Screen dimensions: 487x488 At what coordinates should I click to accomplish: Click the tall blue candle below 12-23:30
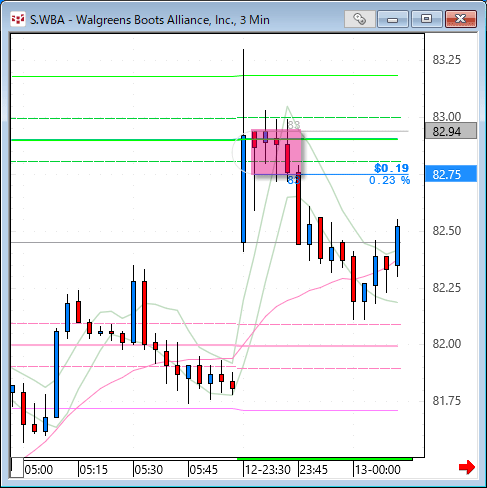pyautogui.click(x=243, y=189)
